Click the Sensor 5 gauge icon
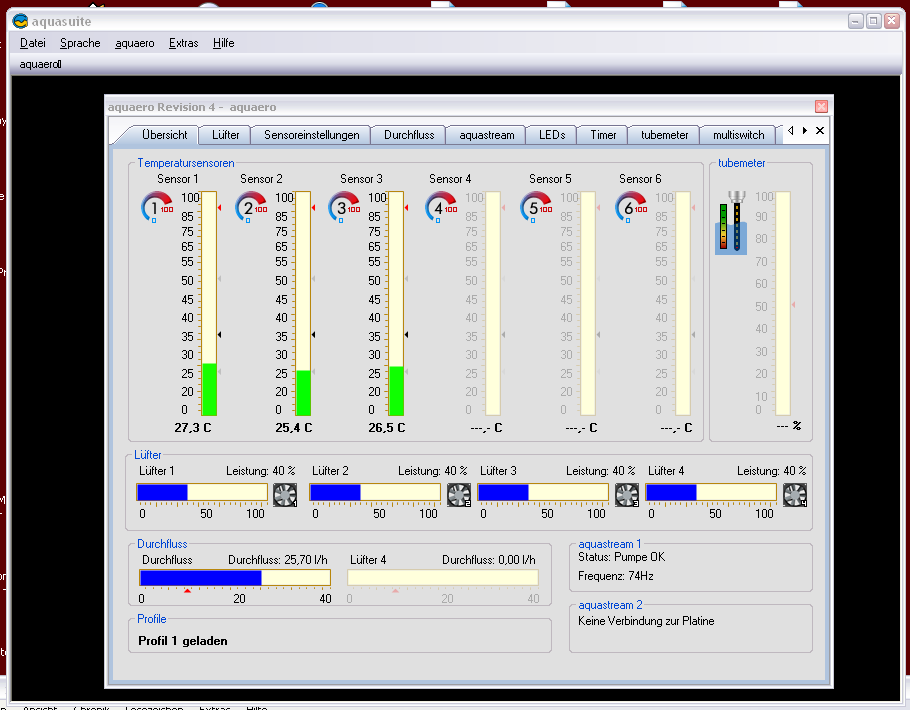 [535, 208]
